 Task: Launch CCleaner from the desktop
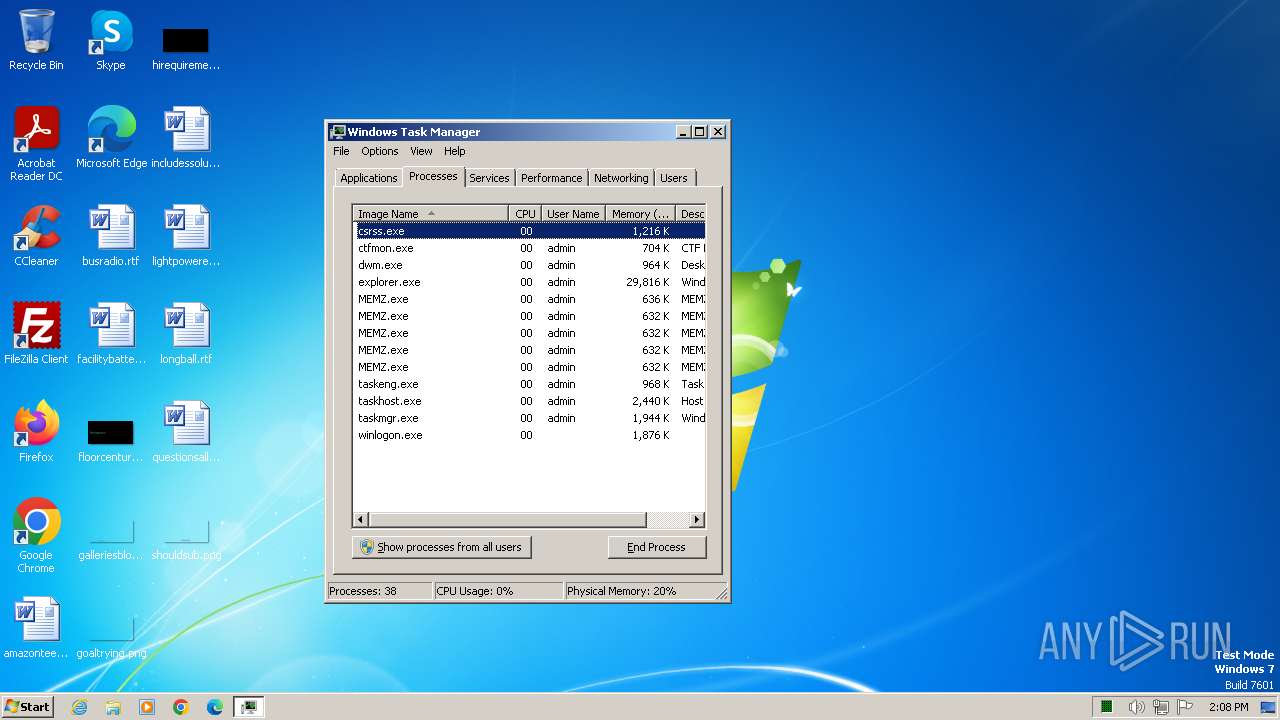pyautogui.click(x=36, y=236)
